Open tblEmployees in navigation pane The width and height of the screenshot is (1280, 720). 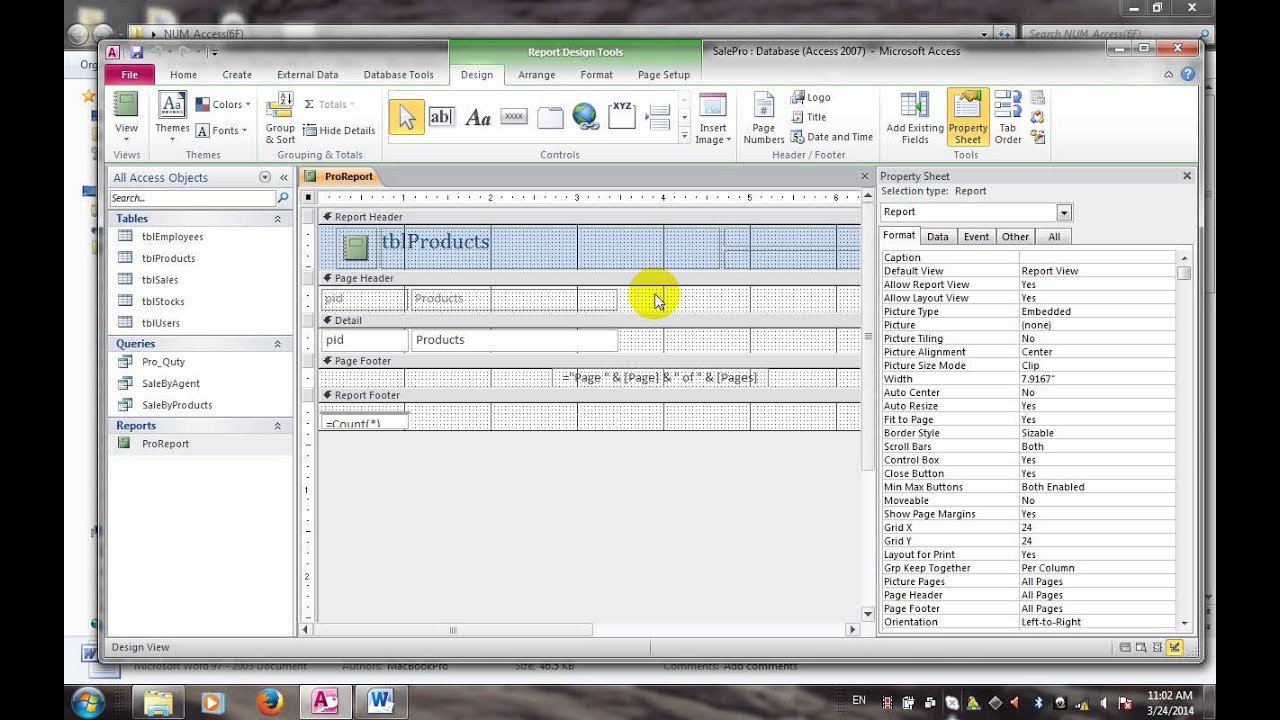coord(172,237)
